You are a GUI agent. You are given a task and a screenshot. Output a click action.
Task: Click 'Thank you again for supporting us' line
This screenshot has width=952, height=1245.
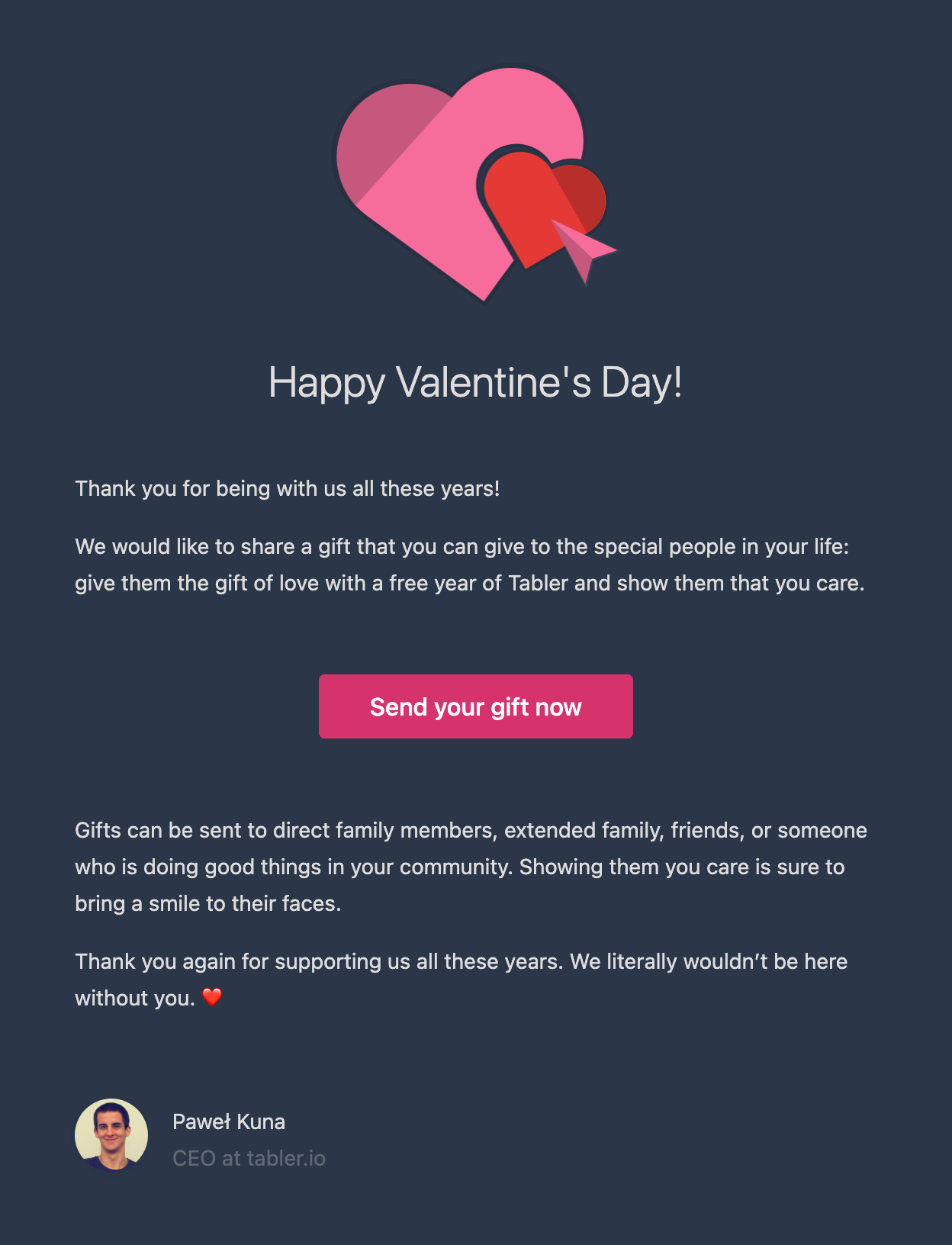coord(462,961)
